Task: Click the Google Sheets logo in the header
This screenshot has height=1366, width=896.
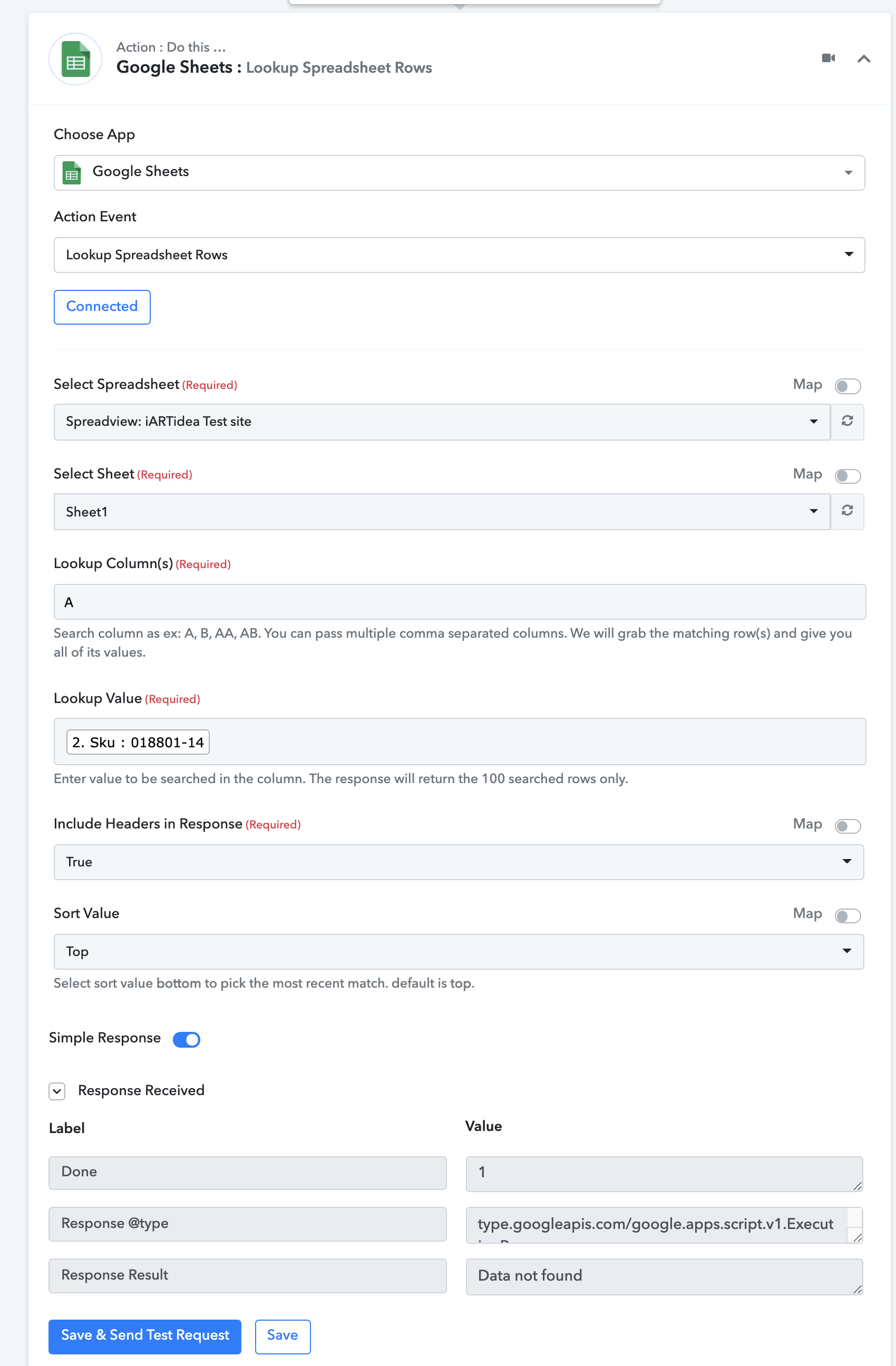Action: click(x=75, y=59)
